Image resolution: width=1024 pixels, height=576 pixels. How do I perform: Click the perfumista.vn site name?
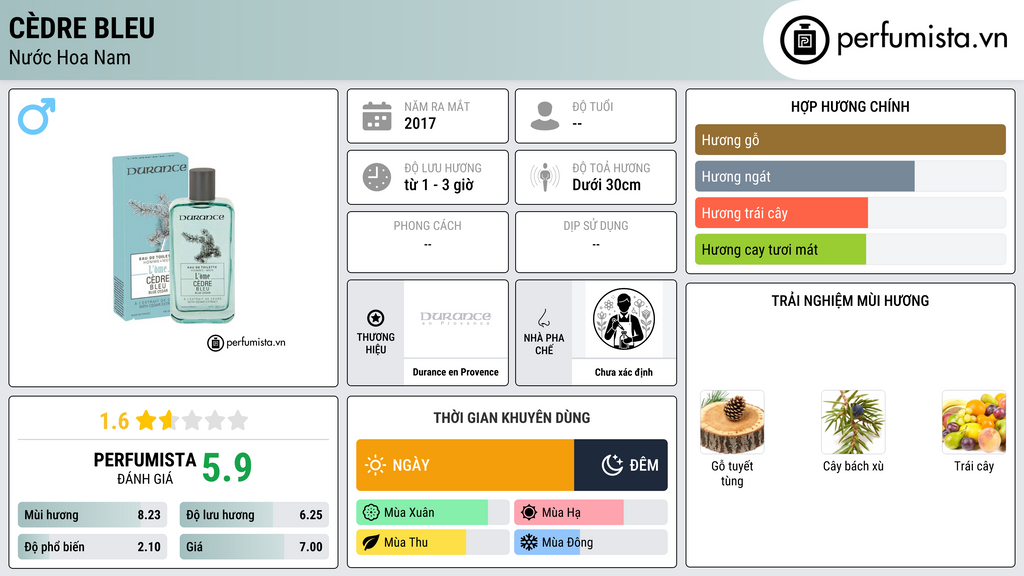pos(922,39)
